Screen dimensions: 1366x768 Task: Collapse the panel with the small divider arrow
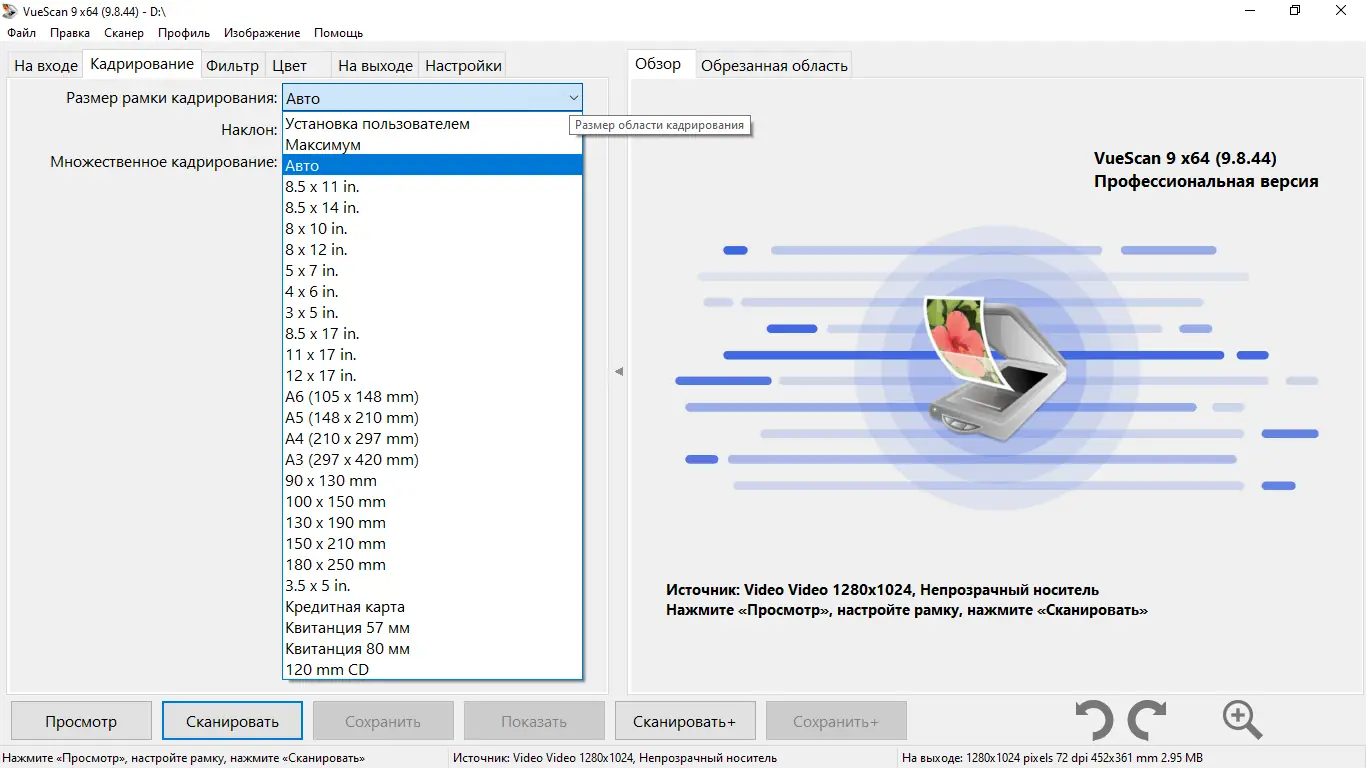[618, 371]
